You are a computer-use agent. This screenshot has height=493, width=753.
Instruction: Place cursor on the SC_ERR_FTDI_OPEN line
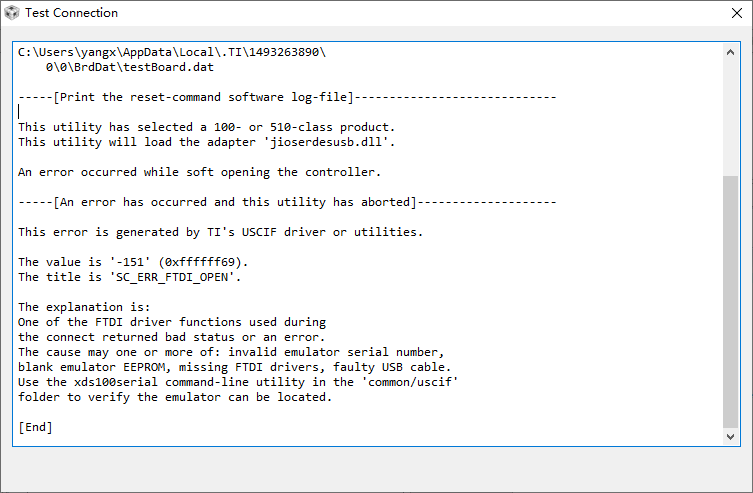pos(130,277)
